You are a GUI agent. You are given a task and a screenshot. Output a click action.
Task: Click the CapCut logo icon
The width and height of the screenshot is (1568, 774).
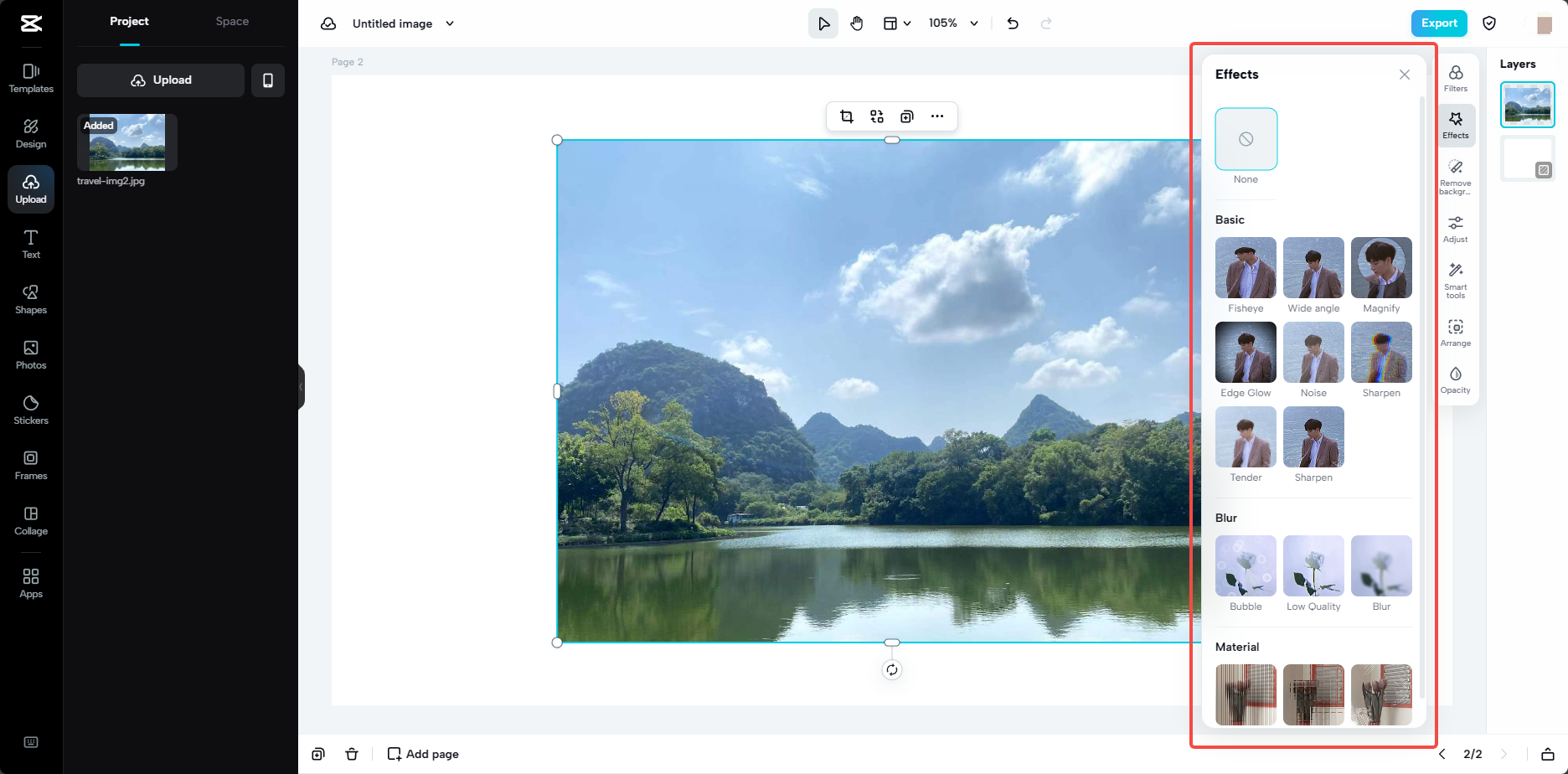coord(31,23)
